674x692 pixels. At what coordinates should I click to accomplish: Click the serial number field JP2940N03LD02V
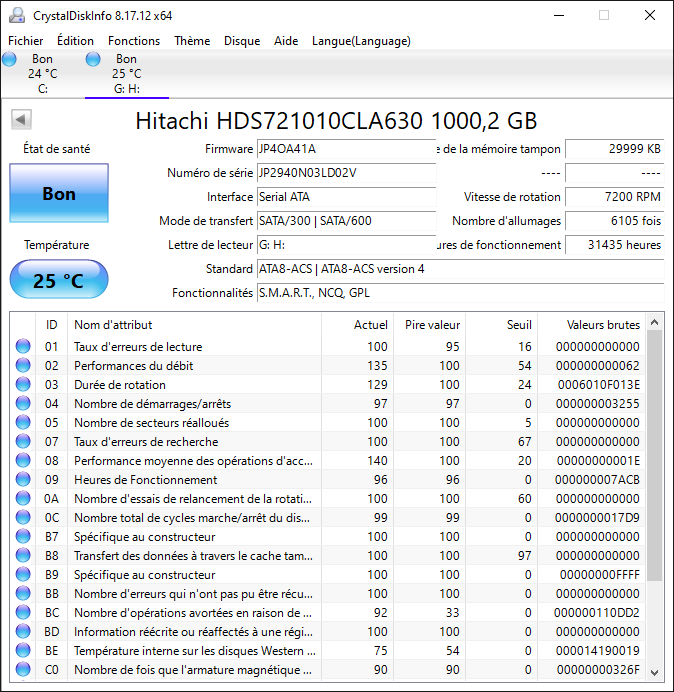click(x=345, y=173)
